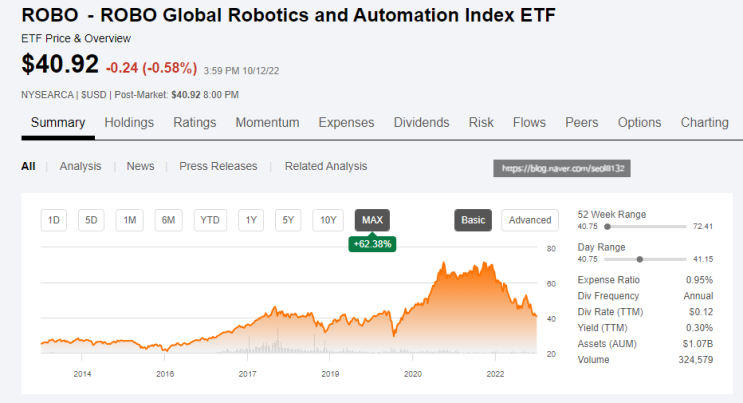743x403 pixels.
Task: Open the Holdings tab
Action: (129, 123)
